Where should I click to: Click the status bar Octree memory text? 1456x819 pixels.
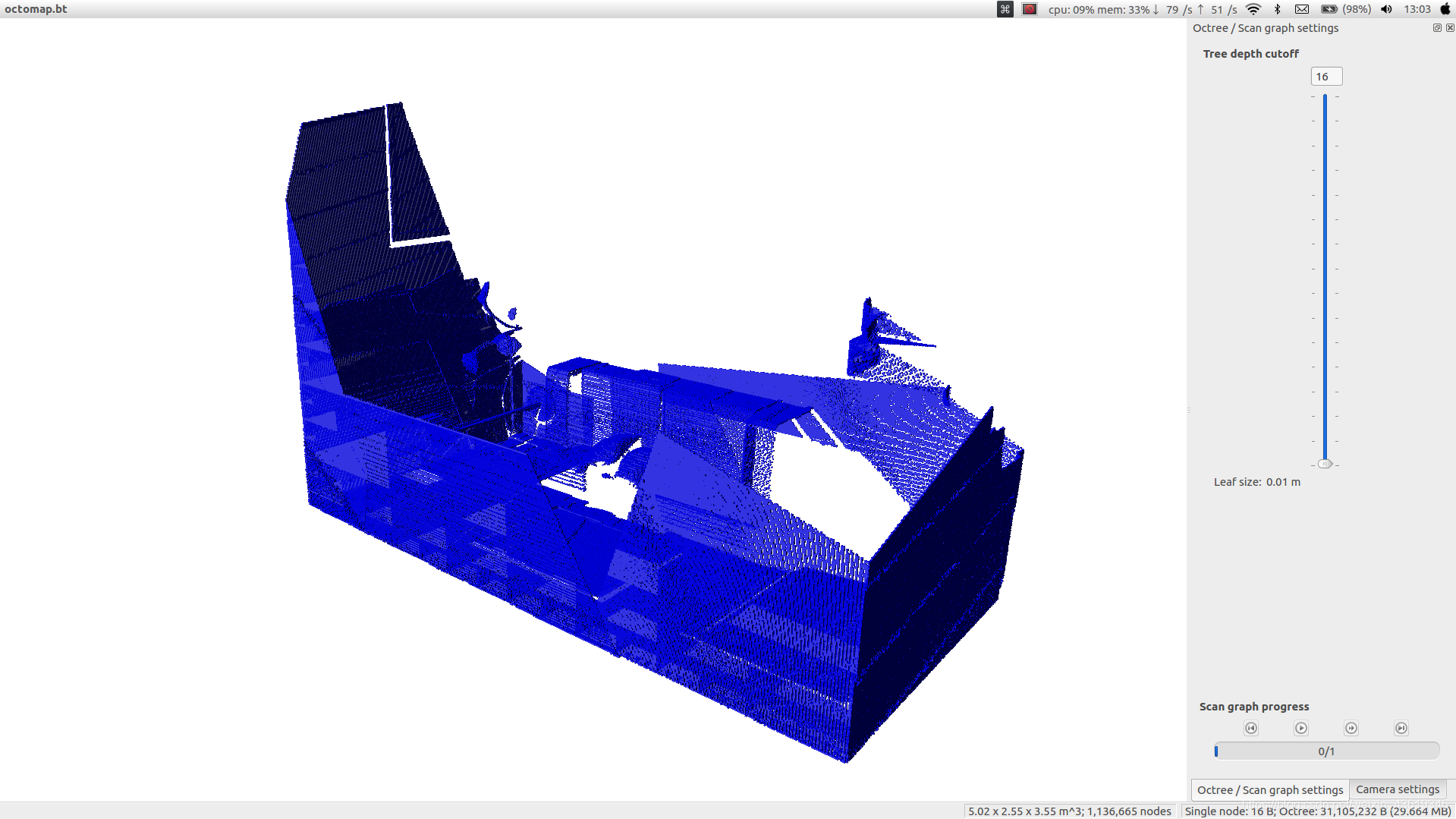1317,811
